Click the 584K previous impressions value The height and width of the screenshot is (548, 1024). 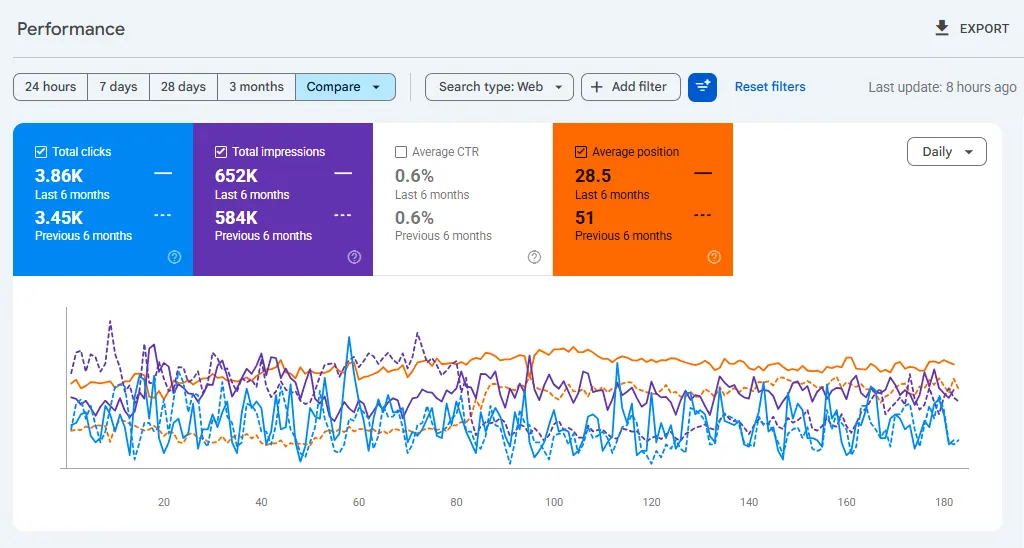[236, 218]
